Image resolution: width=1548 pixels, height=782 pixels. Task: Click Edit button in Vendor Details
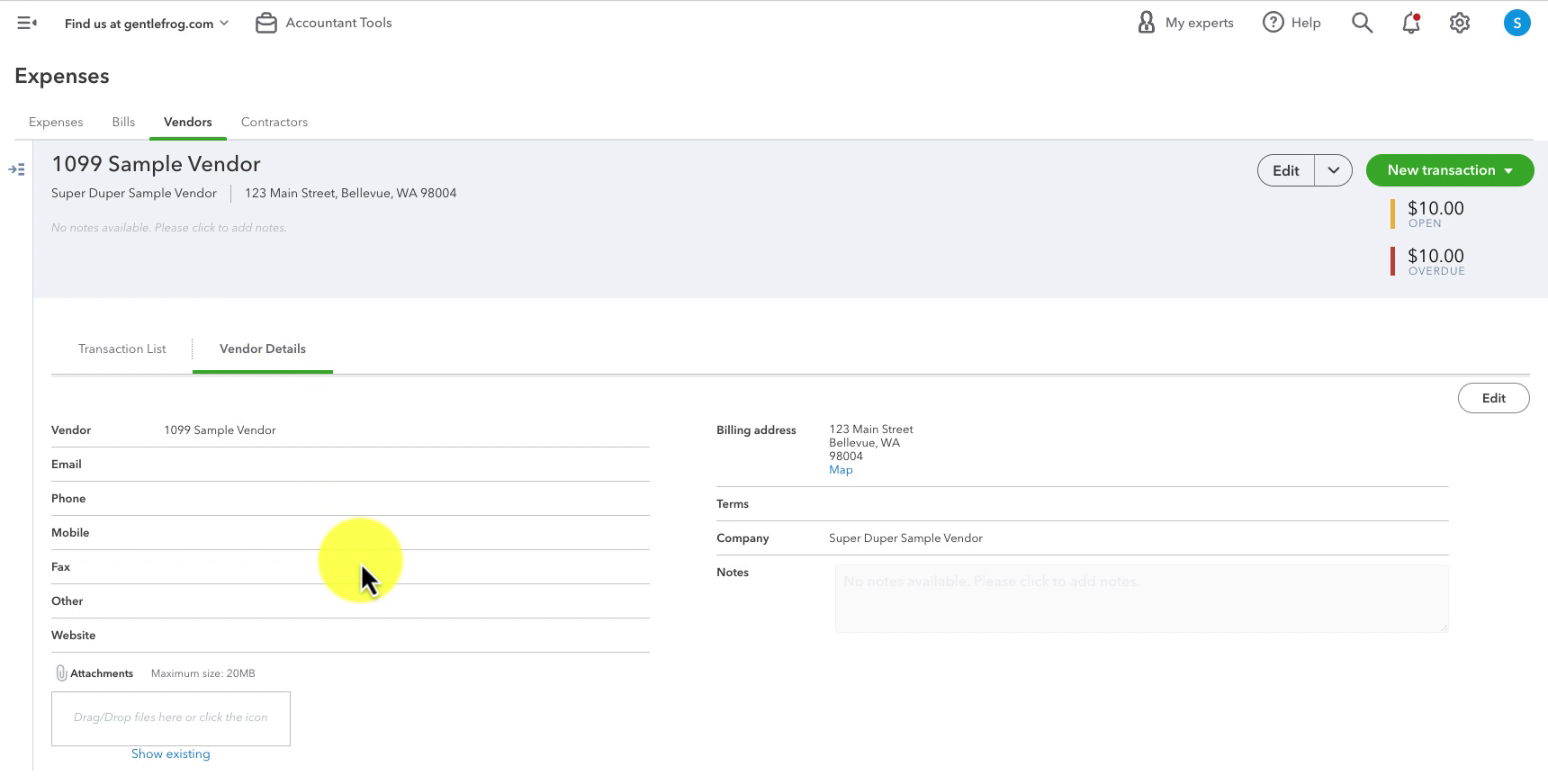1493,398
